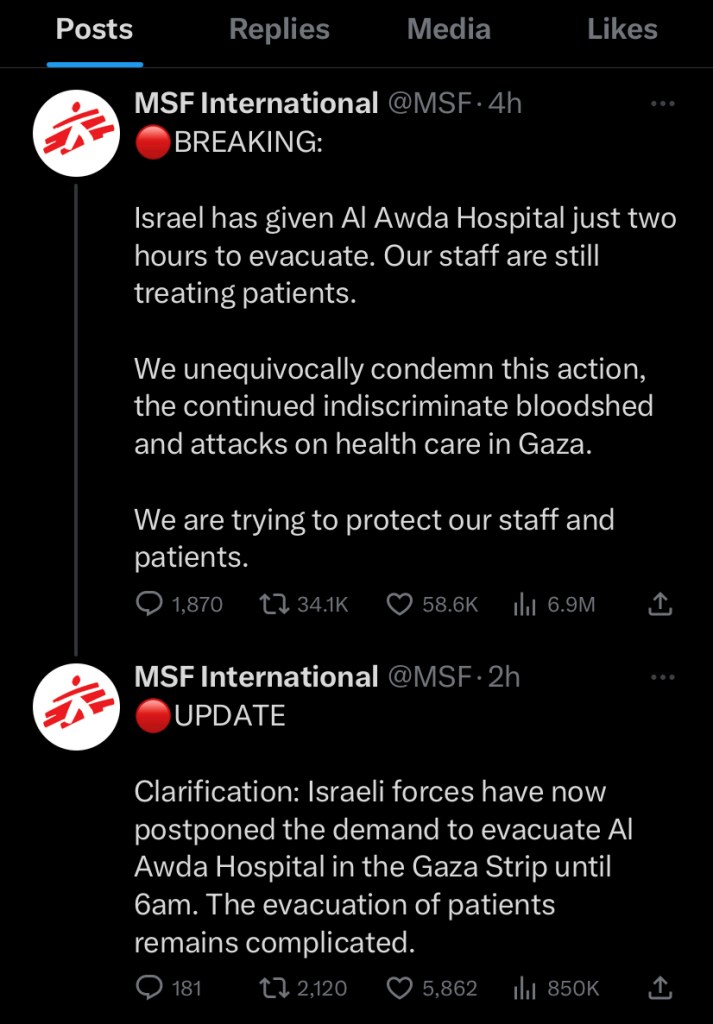The height and width of the screenshot is (1024, 713).
Task: Switch to the Media tab
Action: (448, 30)
